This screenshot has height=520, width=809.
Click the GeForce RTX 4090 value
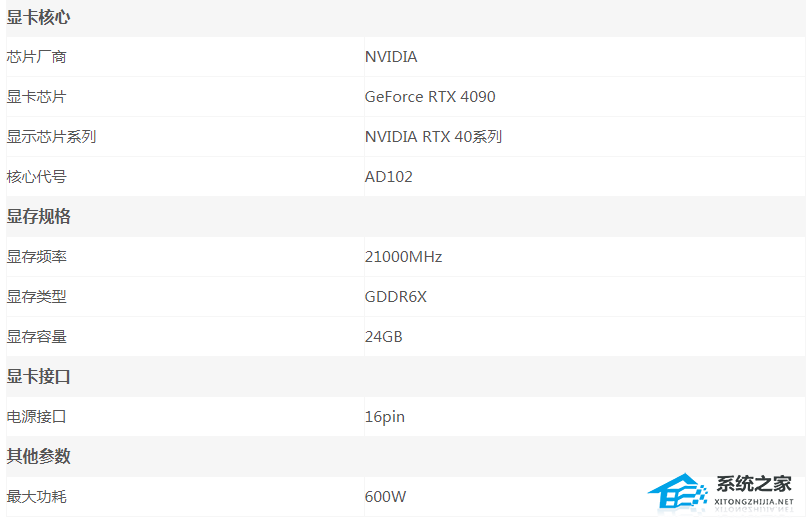(430, 97)
